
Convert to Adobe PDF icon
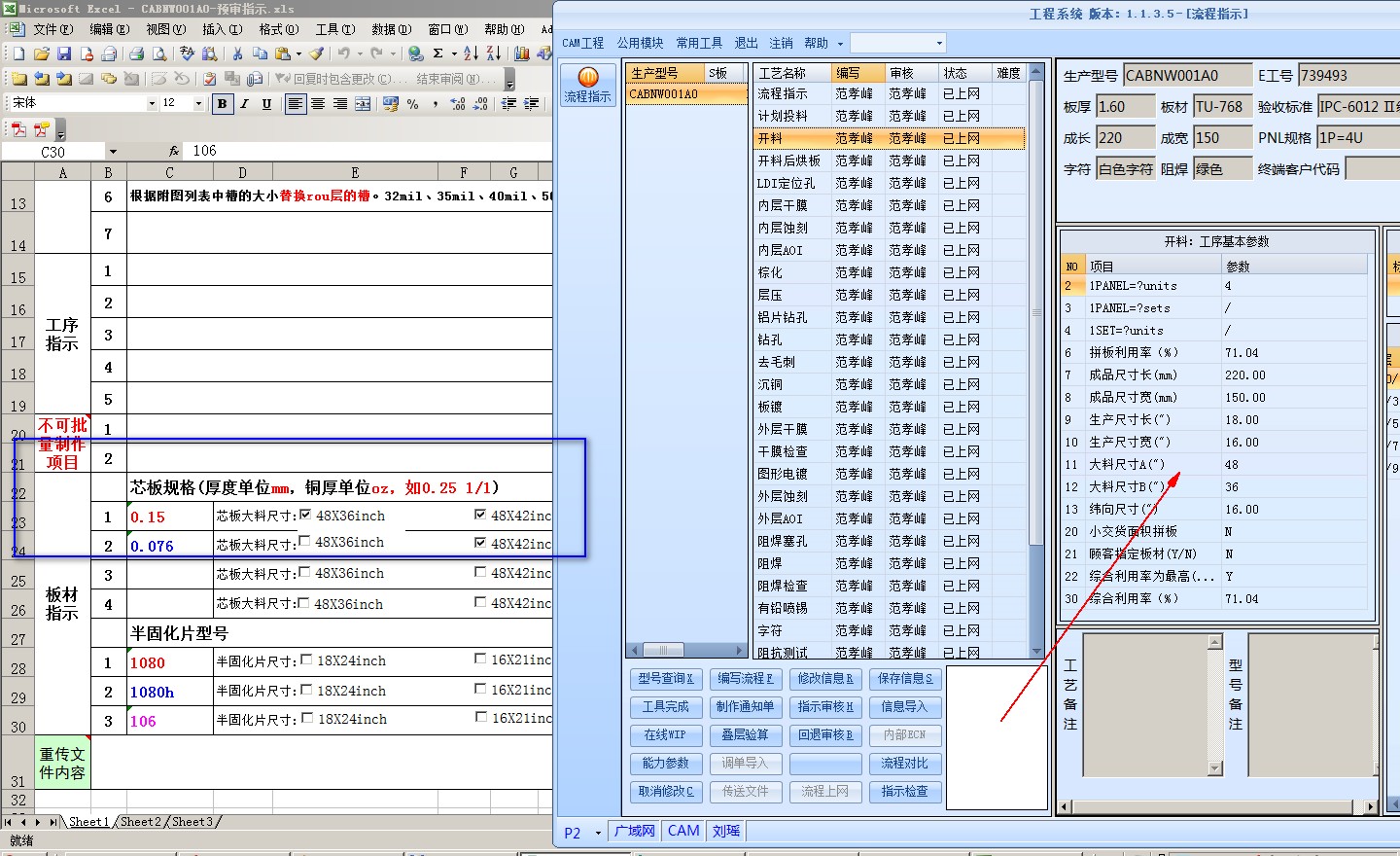[18, 128]
